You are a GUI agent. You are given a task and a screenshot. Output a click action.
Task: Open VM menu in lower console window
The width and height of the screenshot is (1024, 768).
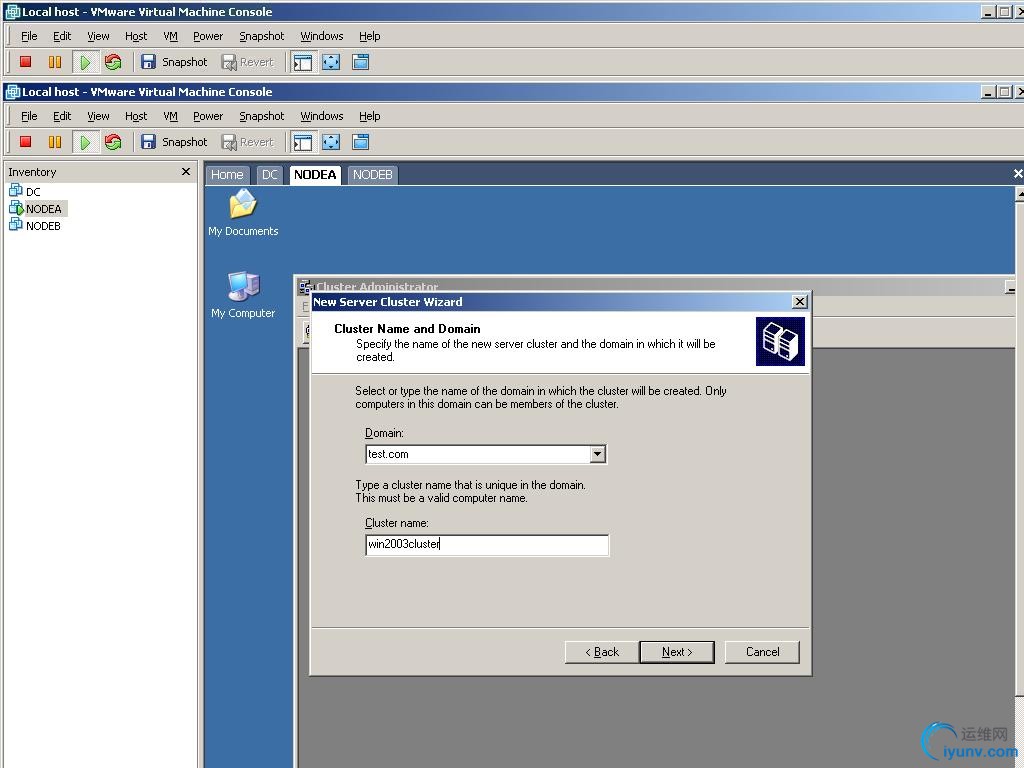170,116
